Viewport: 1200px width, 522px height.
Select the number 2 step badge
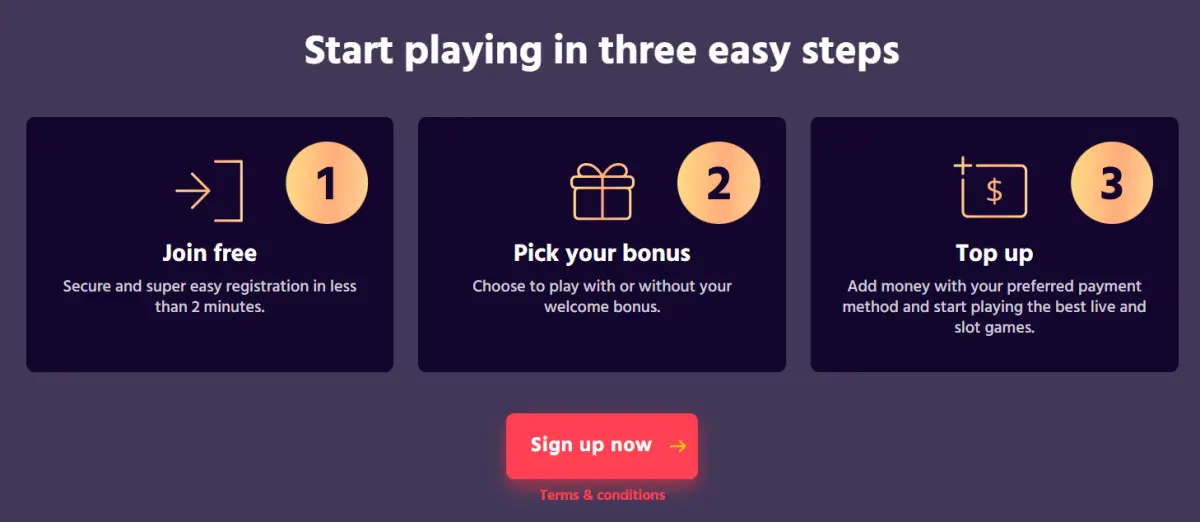coord(719,184)
